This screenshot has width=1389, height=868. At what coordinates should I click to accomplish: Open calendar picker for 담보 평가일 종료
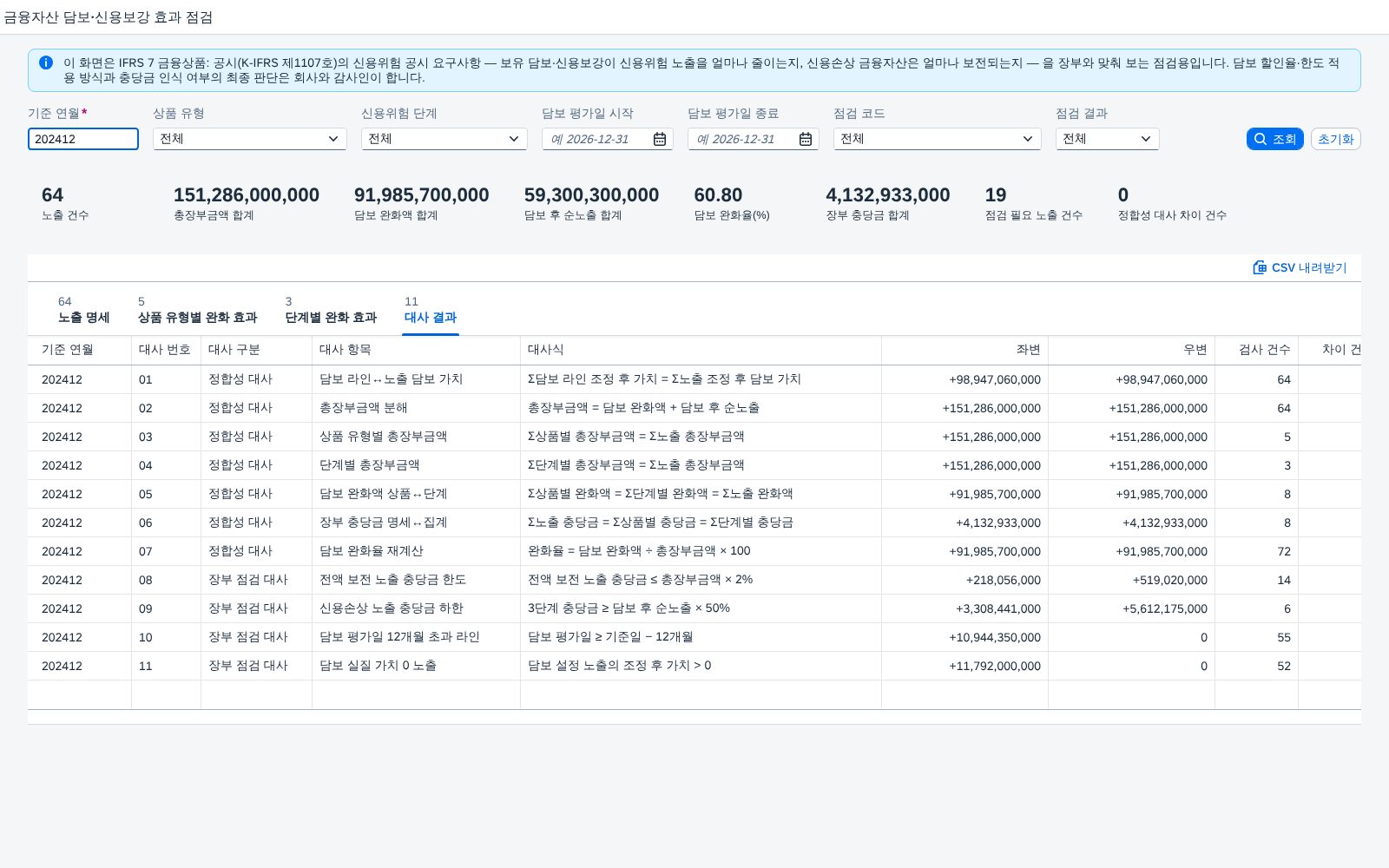(806, 139)
